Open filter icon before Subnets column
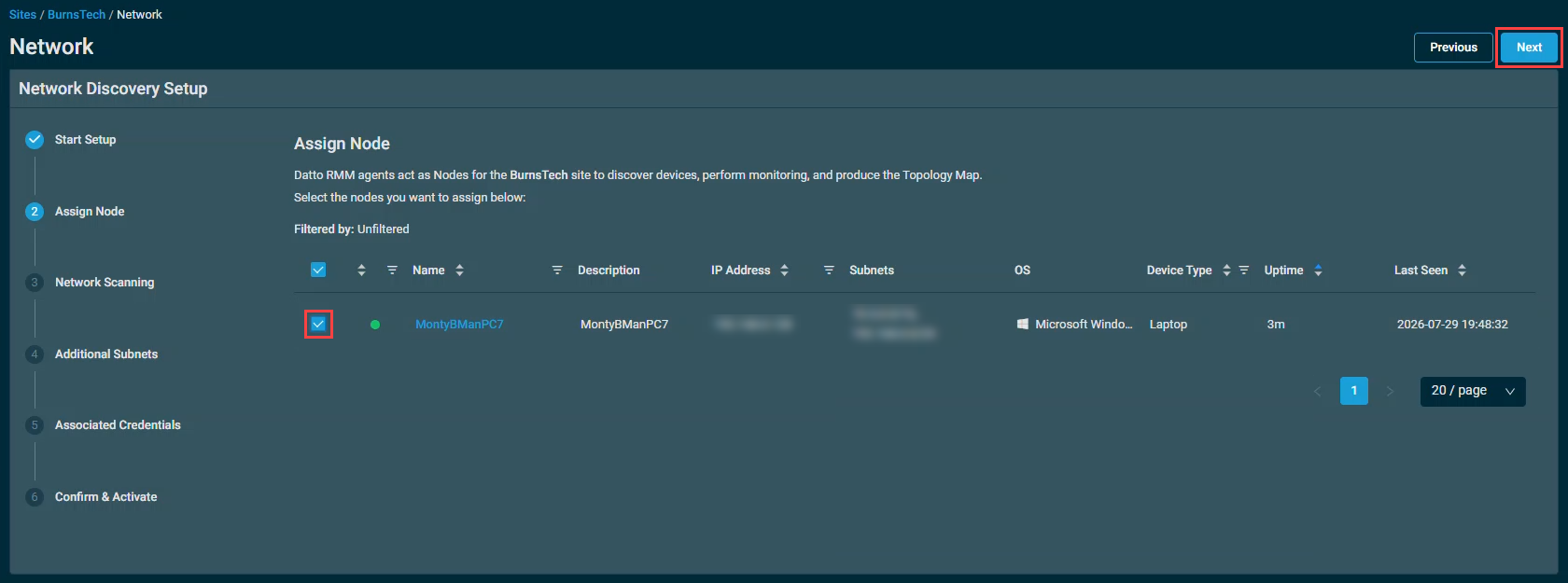 [x=829, y=271]
